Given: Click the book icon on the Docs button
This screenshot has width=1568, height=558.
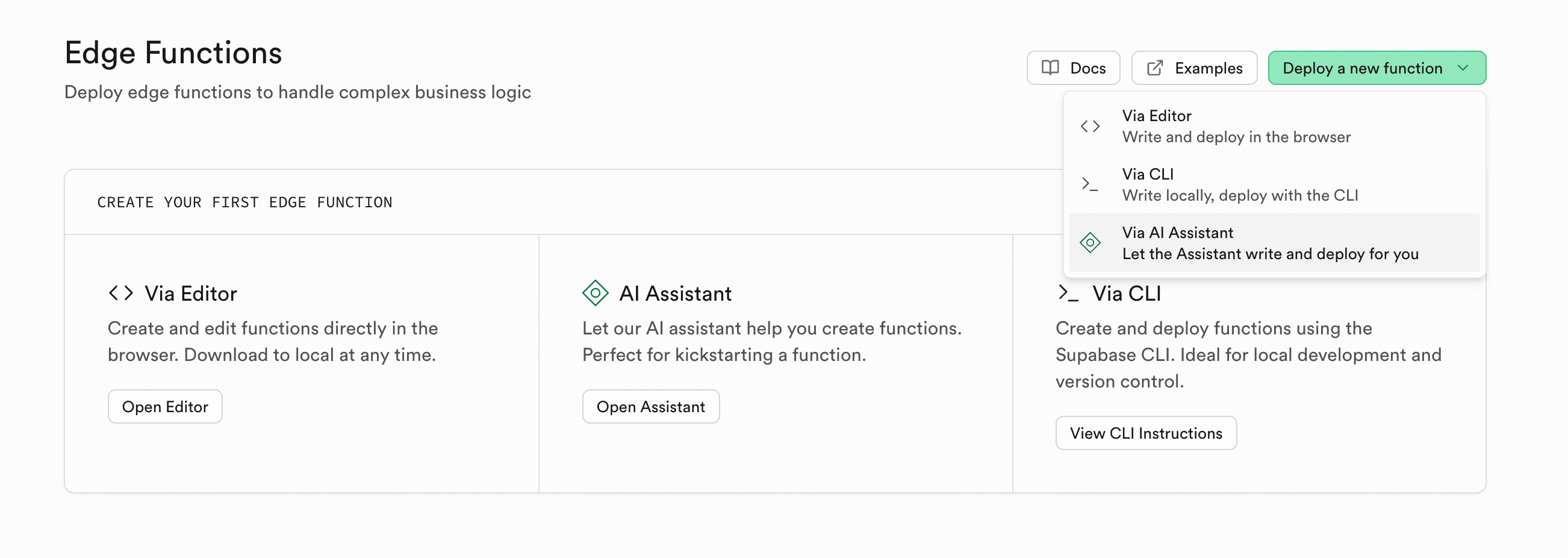Looking at the screenshot, I should [x=1050, y=67].
